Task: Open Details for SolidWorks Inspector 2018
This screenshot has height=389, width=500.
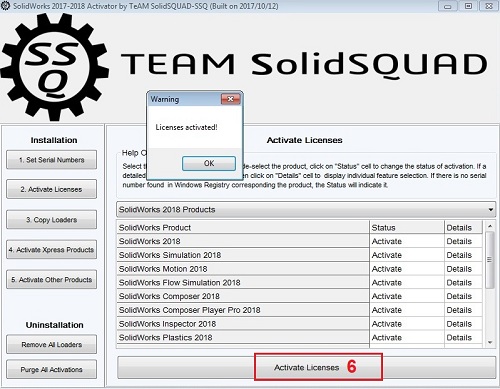Action: tap(463, 324)
